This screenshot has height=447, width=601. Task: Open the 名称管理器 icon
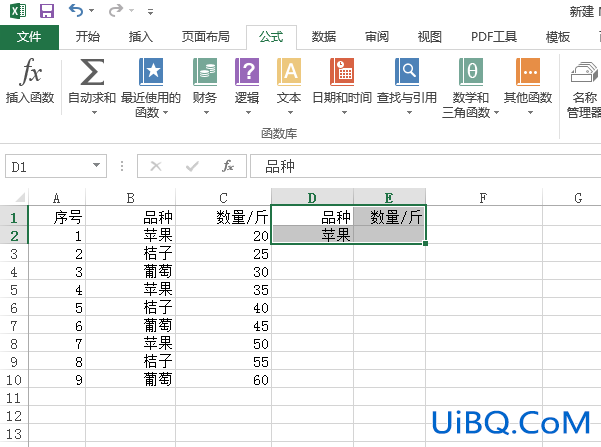(x=585, y=72)
